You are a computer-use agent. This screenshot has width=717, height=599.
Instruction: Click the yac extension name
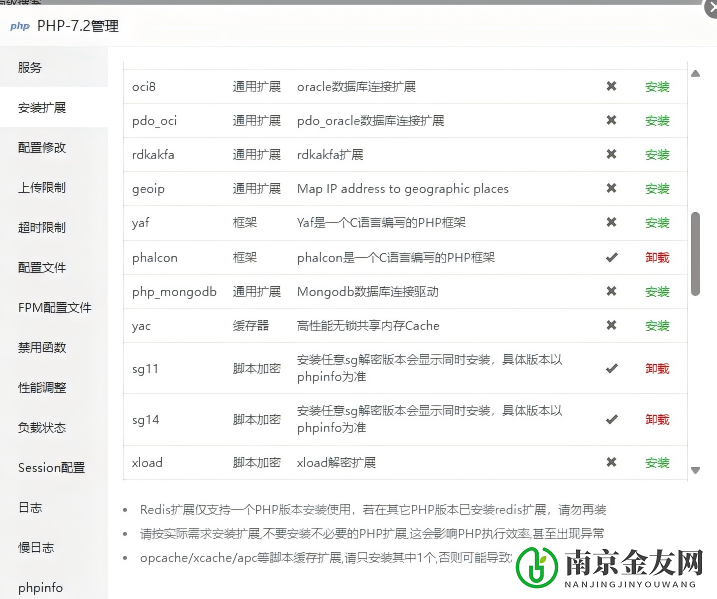point(141,326)
